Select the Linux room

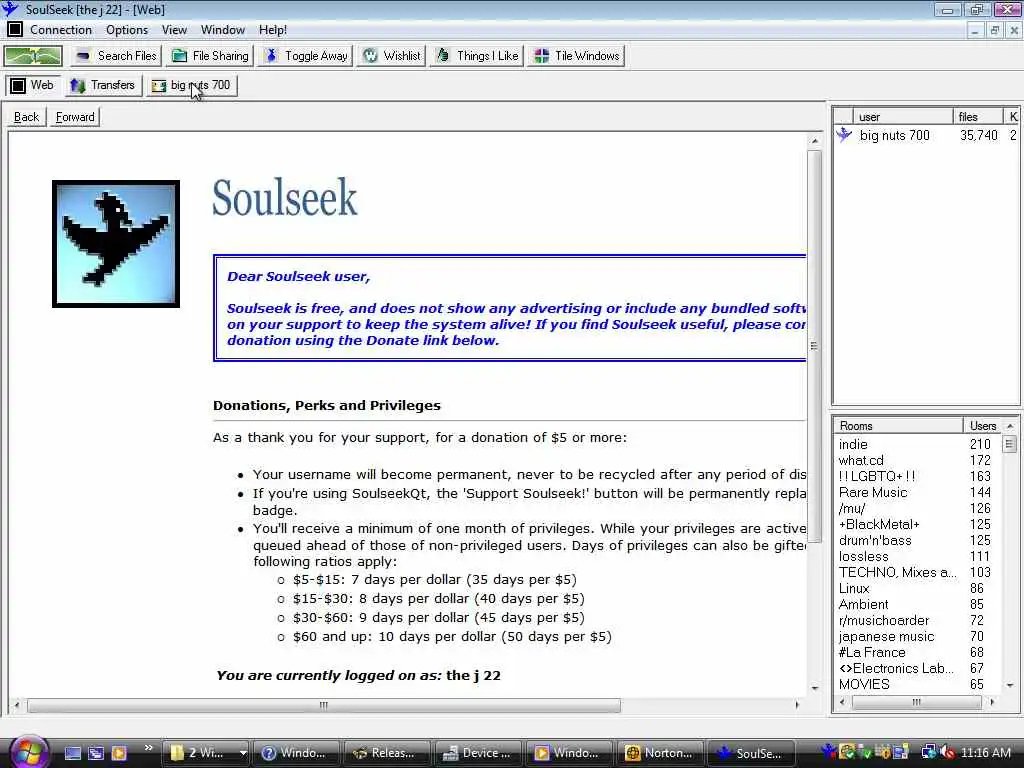[x=918, y=588]
